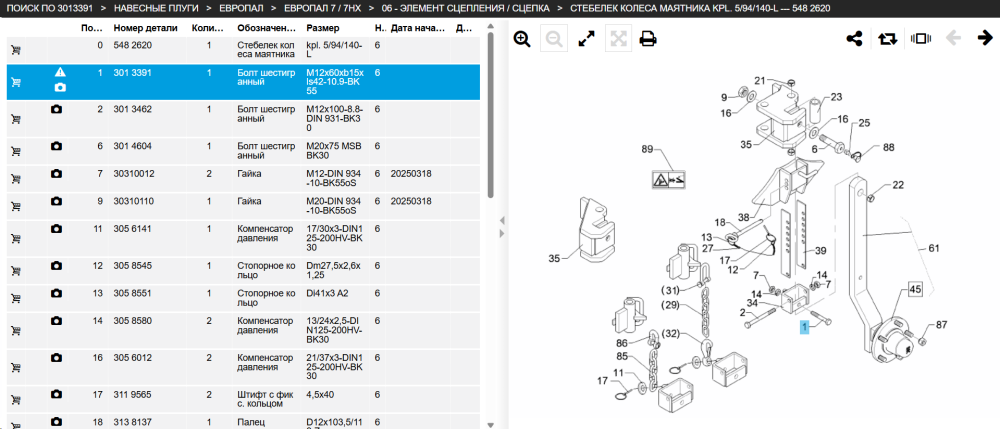Toggle the split-view layout icon
The image size is (1000, 429).
(921, 39)
